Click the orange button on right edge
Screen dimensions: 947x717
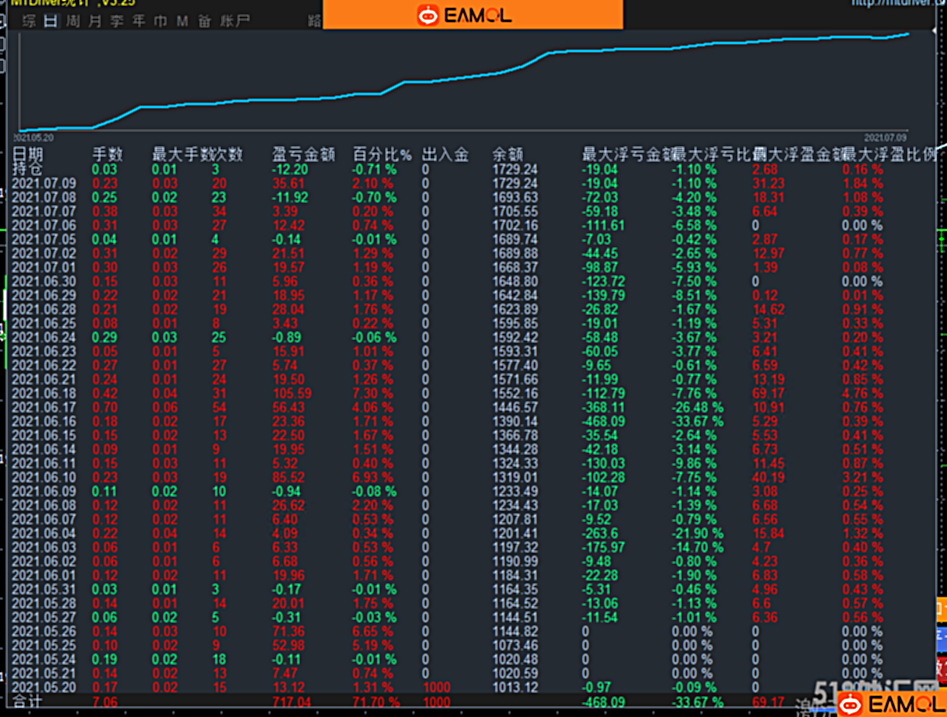942,609
